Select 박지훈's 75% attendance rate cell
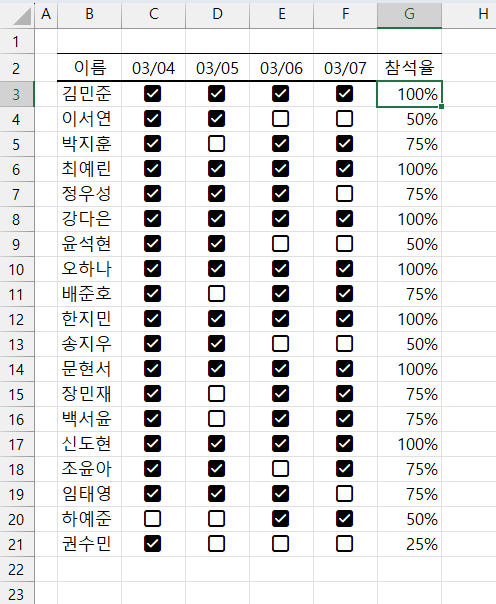The image size is (496, 604). point(409,144)
